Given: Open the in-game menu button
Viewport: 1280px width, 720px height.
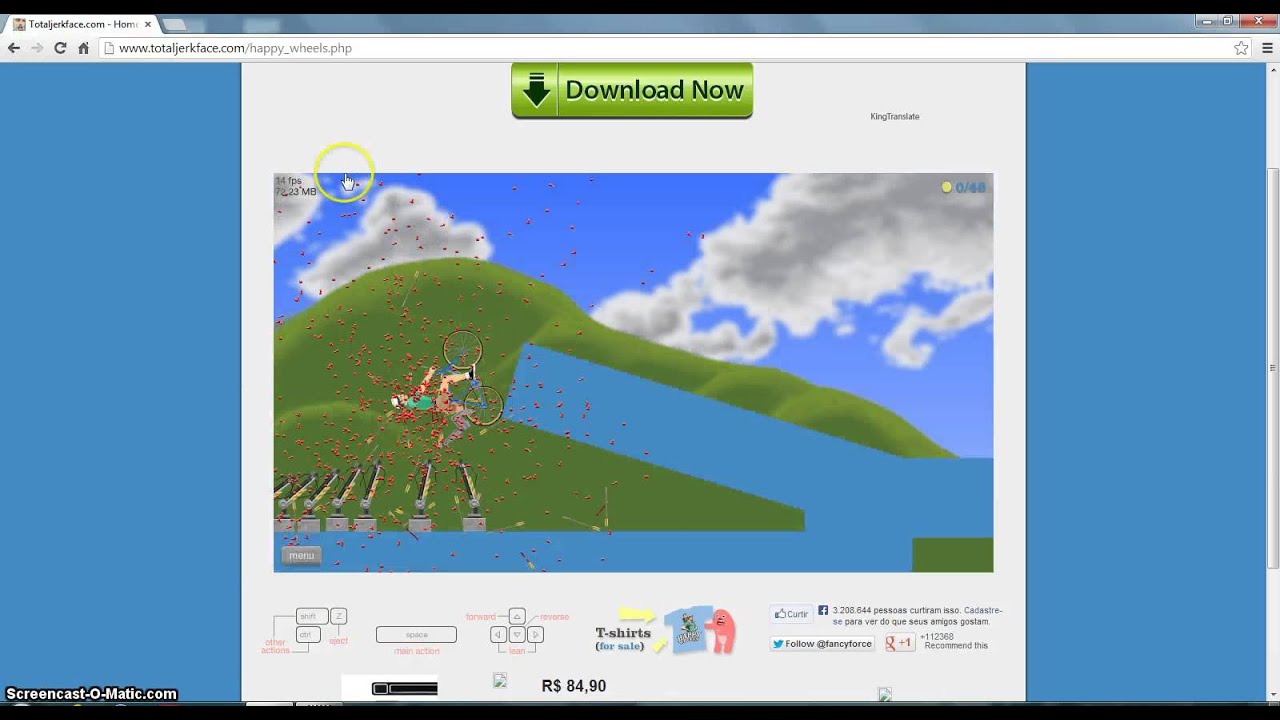Looking at the screenshot, I should [x=301, y=555].
